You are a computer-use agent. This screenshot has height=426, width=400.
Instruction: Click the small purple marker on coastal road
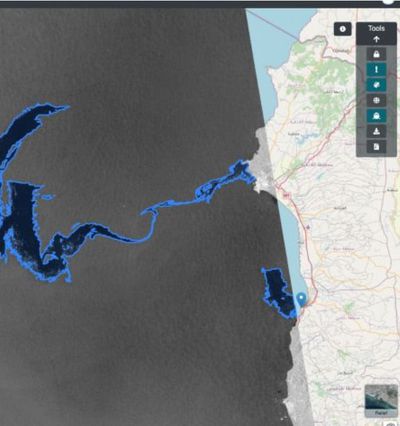pyautogui.click(x=308, y=227)
